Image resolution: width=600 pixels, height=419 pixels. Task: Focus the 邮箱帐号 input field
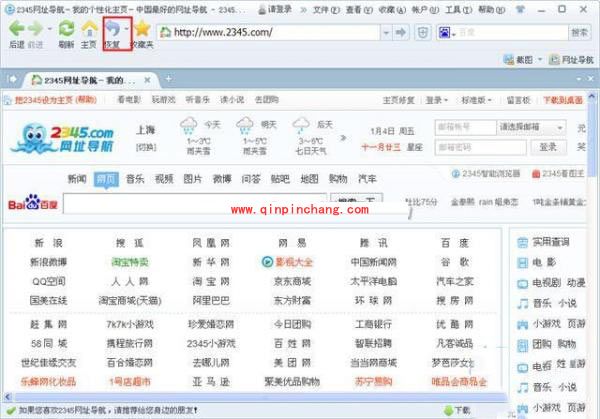click(466, 127)
